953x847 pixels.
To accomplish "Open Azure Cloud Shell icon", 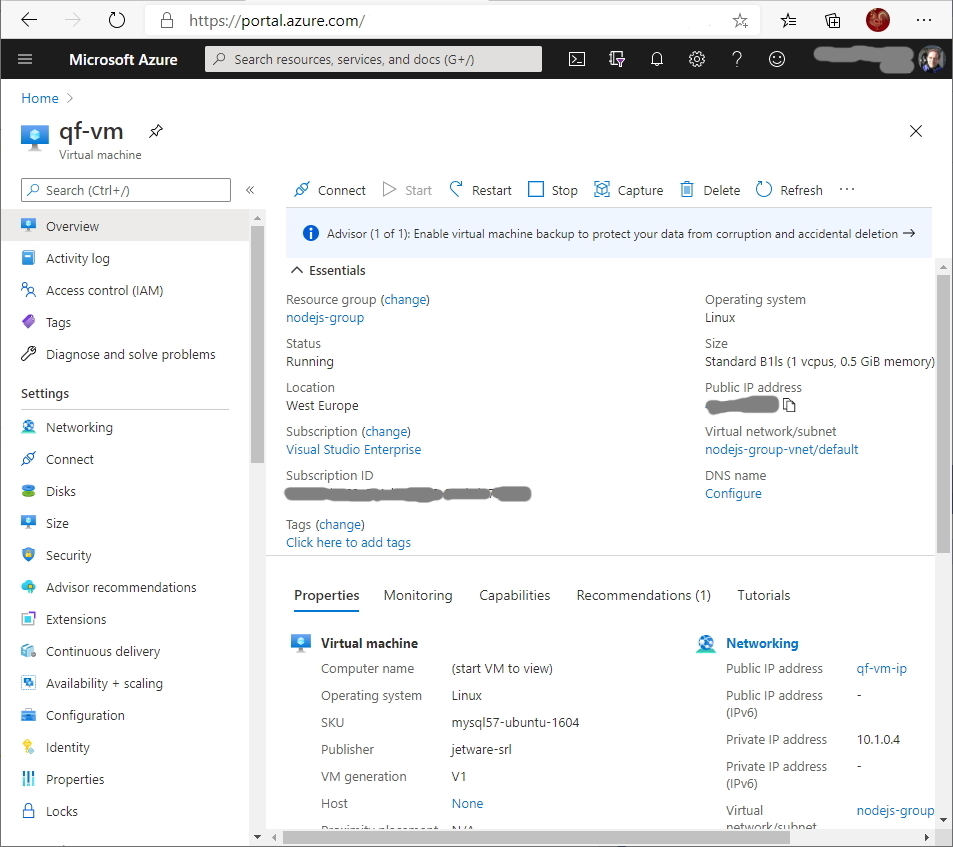I will [x=577, y=59].
